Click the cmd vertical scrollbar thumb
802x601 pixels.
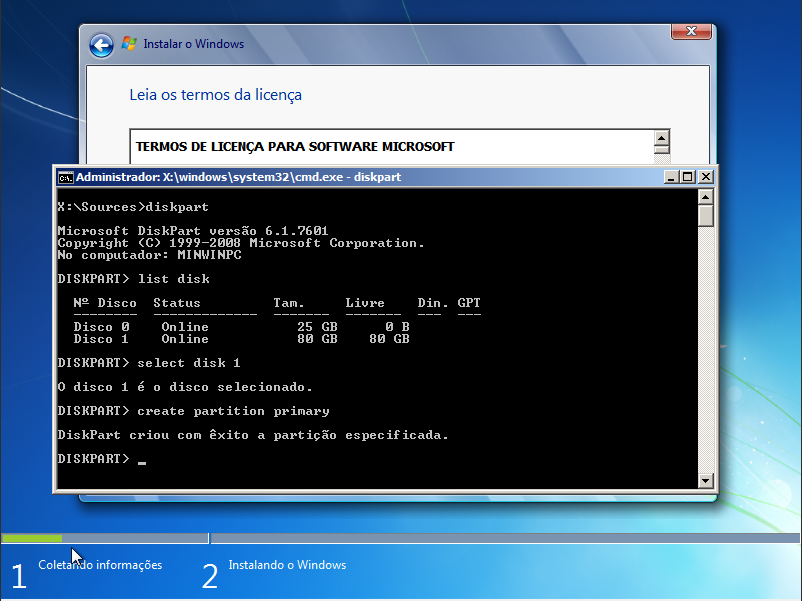pyautogui.click(x=706, y=215)
